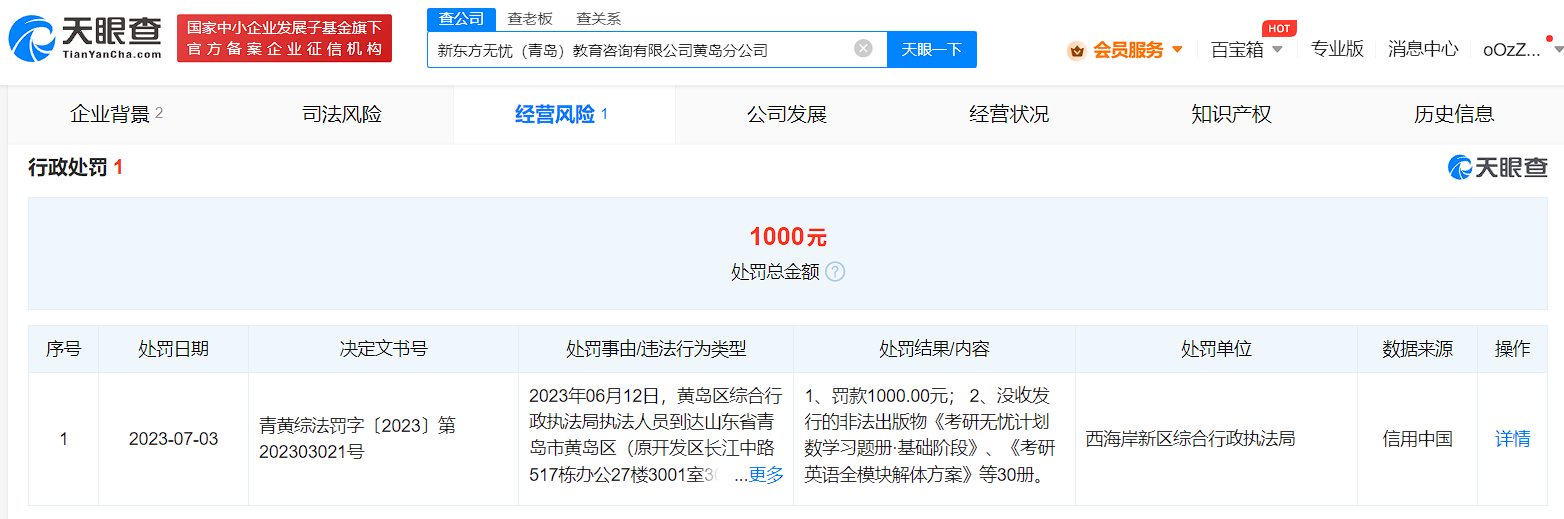Click the 行政处罚 section heading
This screenshot has width=1564, height=519.
coord(67,167)
